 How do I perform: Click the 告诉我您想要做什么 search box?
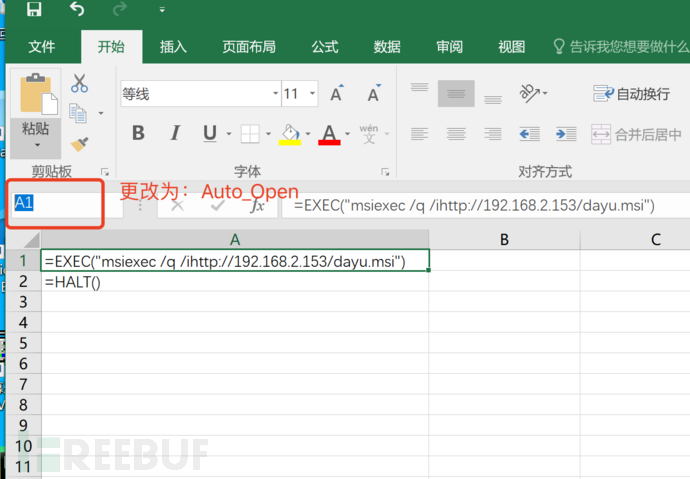pyautogui.click(x=621, y=47)
